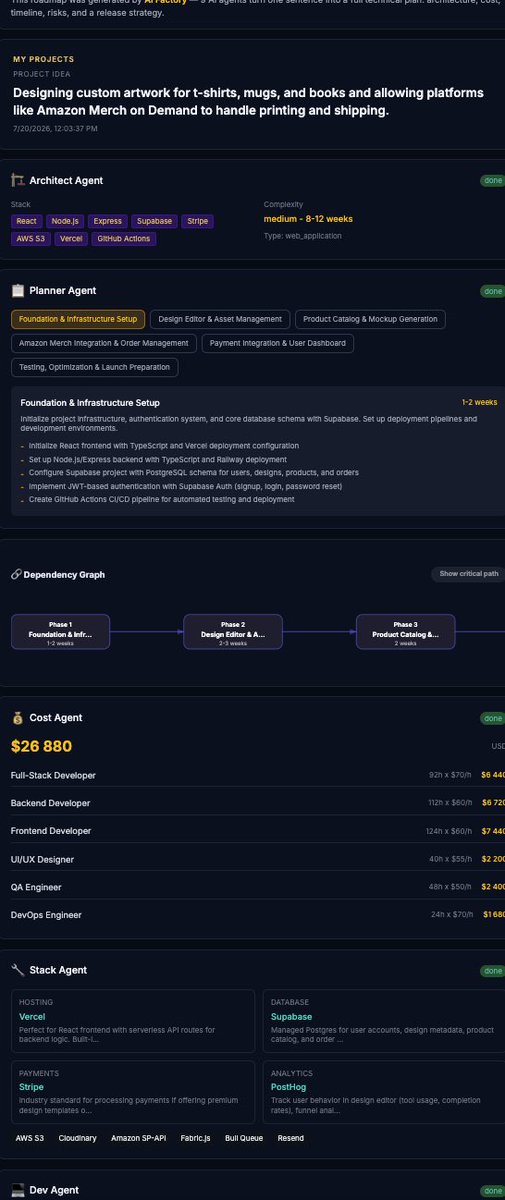Click the purple AWS S3 tag in Architect stack
This screenshot has height=1200, width=505.
coord(29,239)
